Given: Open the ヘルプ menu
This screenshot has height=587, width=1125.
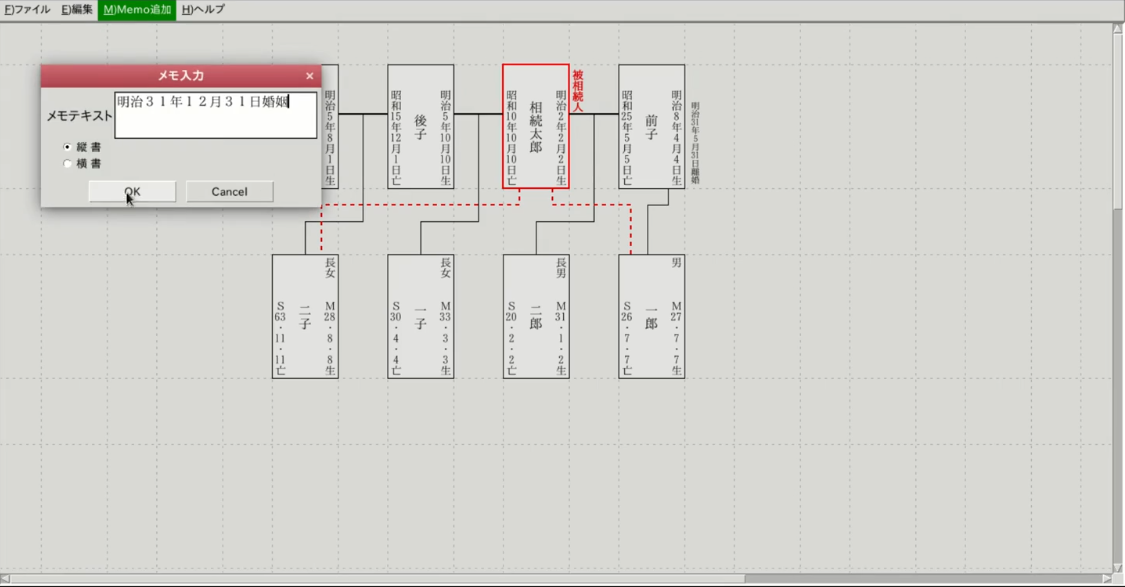Looking at the screenshot, I should click(203, 9).
